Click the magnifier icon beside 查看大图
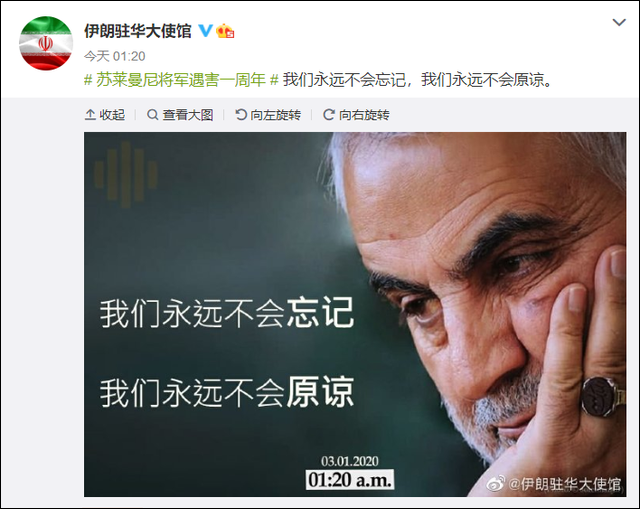The height and width of the screenshot is (509, 640). (153, 115)
